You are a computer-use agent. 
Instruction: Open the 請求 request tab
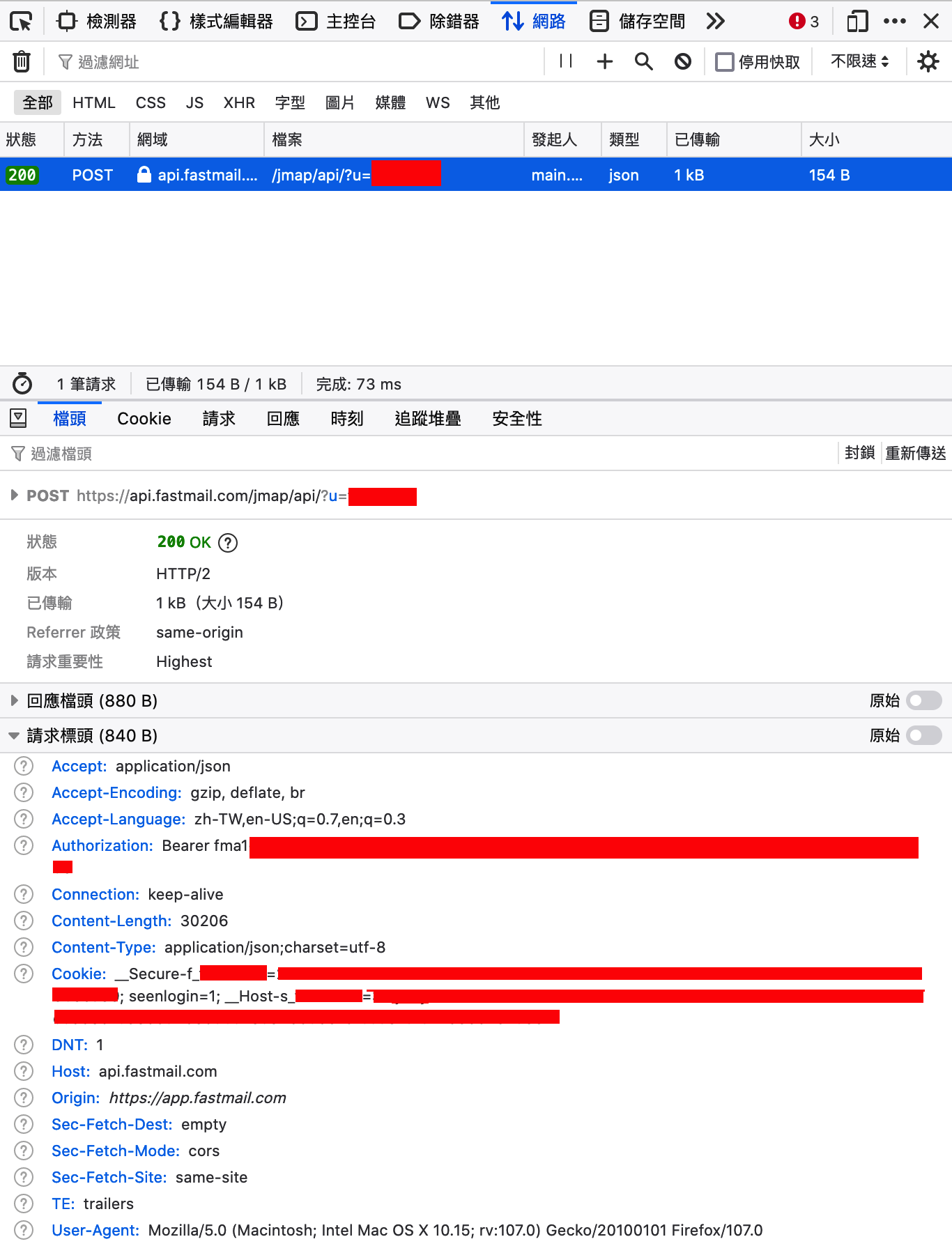[x=219, y=418]
